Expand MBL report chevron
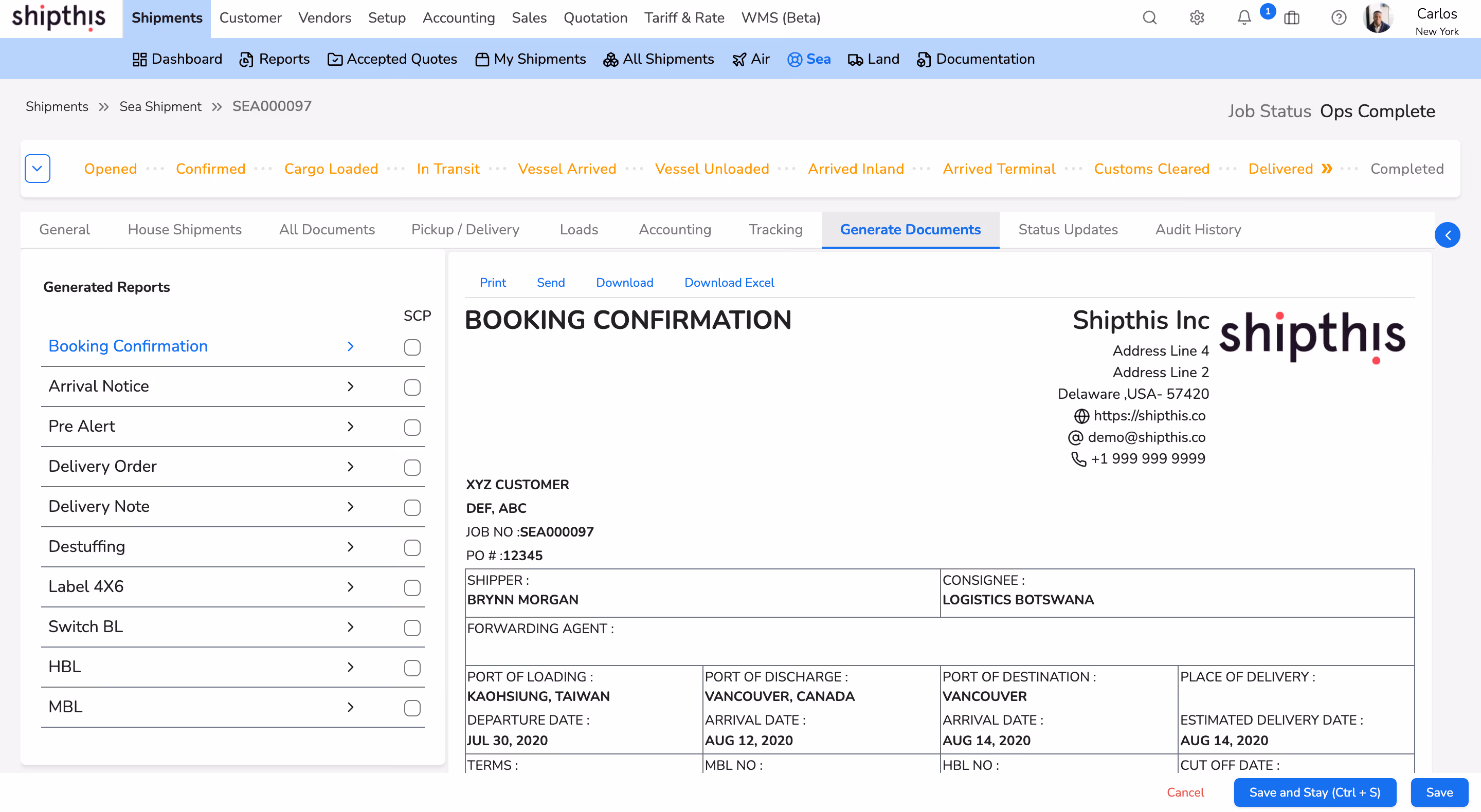1481x812 pixels. [x=351, y=707]
